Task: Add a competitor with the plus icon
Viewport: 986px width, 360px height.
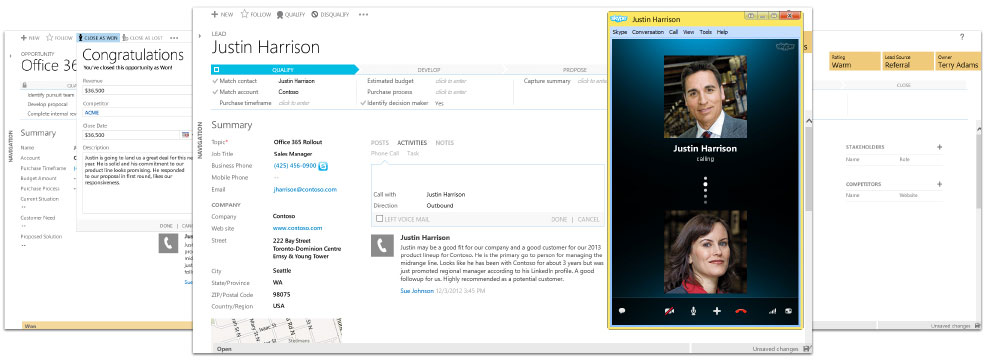Action: click(939, 184)
